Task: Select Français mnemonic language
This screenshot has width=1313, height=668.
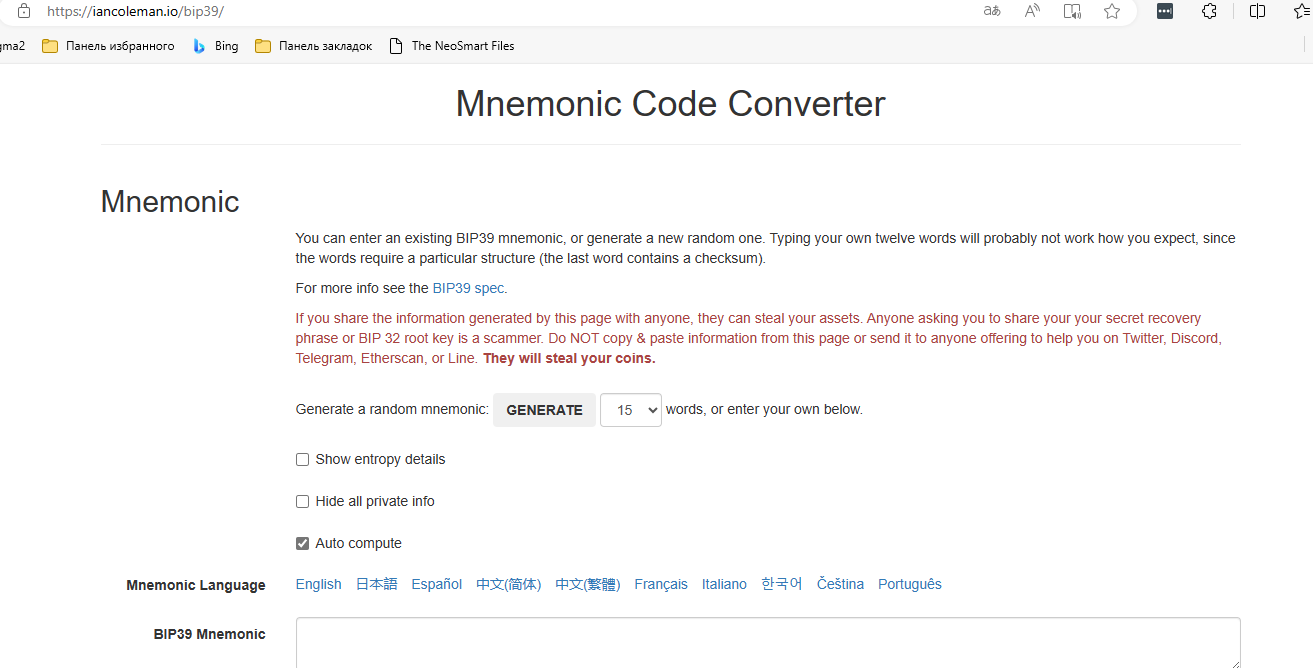Action: point(661,584)
